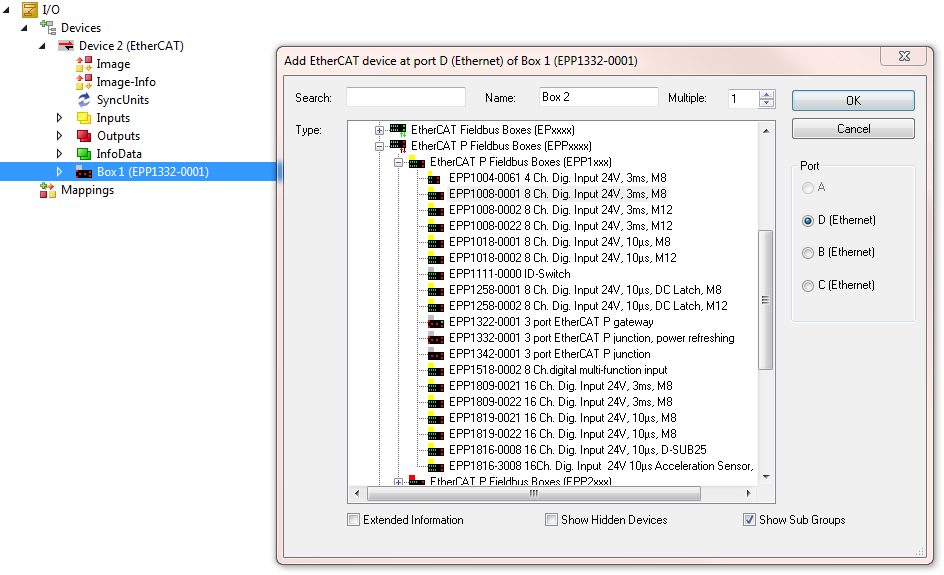Viewport: 944px width, 575px height.
Task: Expand the Outputs node
Action: pyautogui.click(x=59, y=135)
